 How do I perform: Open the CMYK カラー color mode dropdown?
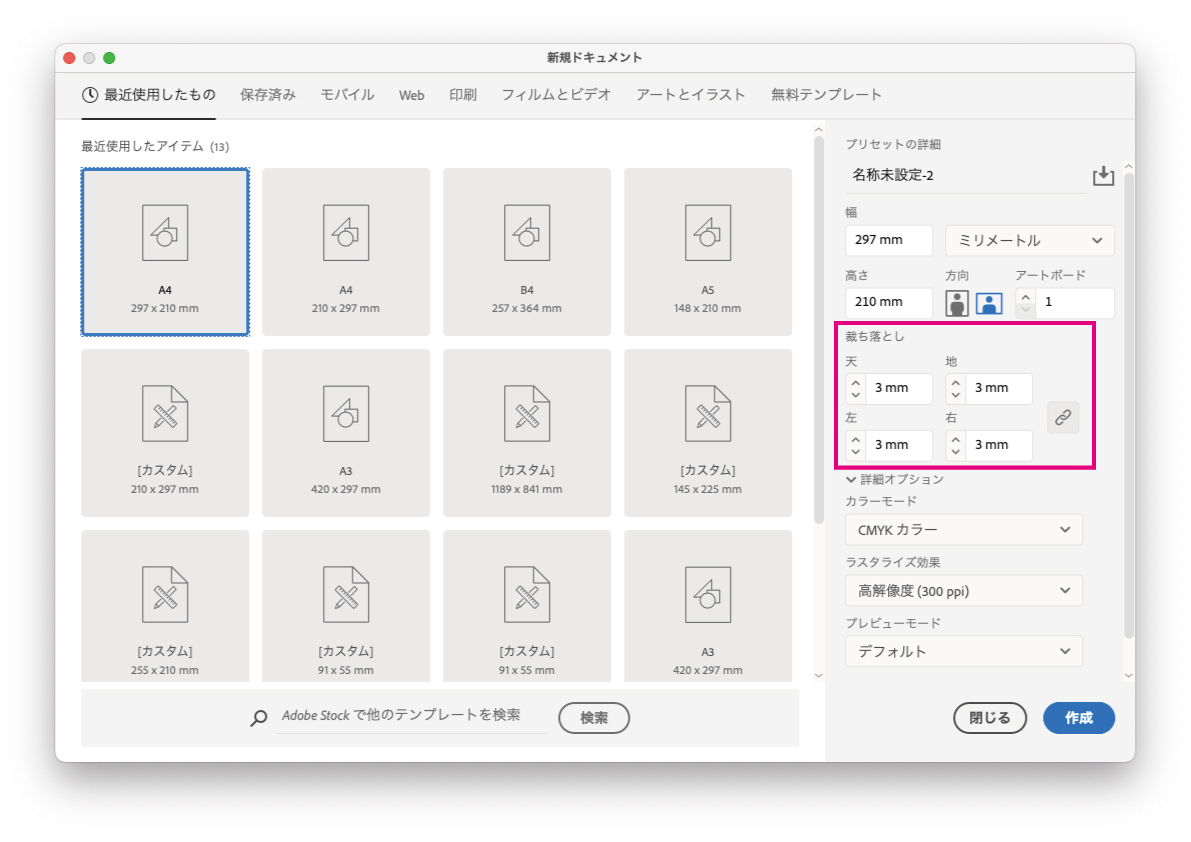point(963,530)
